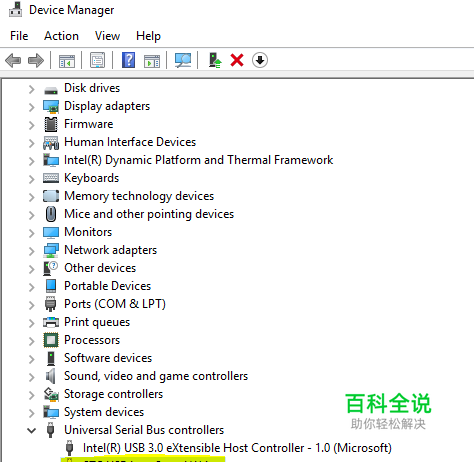The height and width of the screenshot is (462, 474).
Task: Expand the Display adapters chevron
Action: point(31,107)
